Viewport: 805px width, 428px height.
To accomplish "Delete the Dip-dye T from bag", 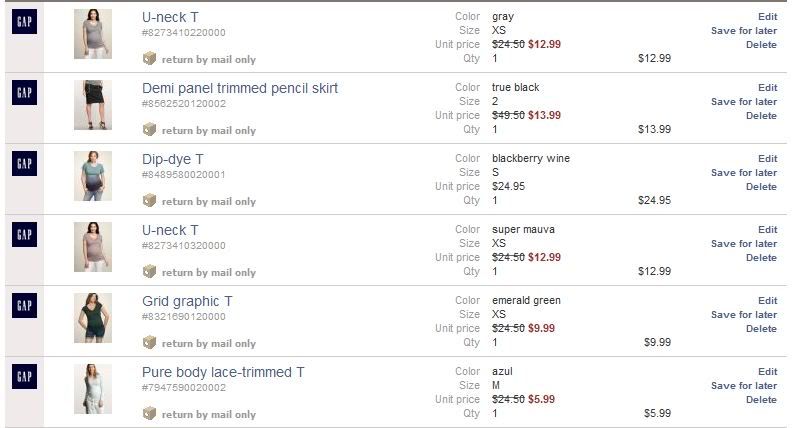I will coord(761,187).
